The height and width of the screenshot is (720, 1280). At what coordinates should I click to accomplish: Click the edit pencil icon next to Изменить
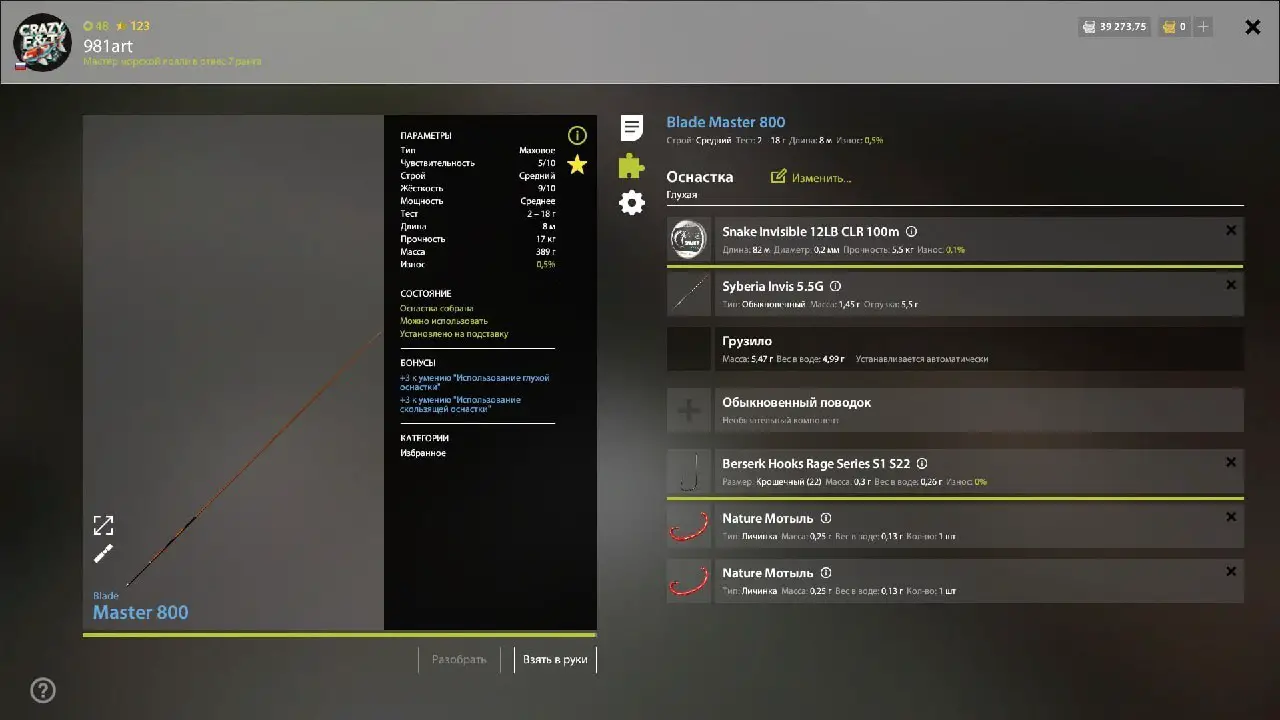click(778, 177)
